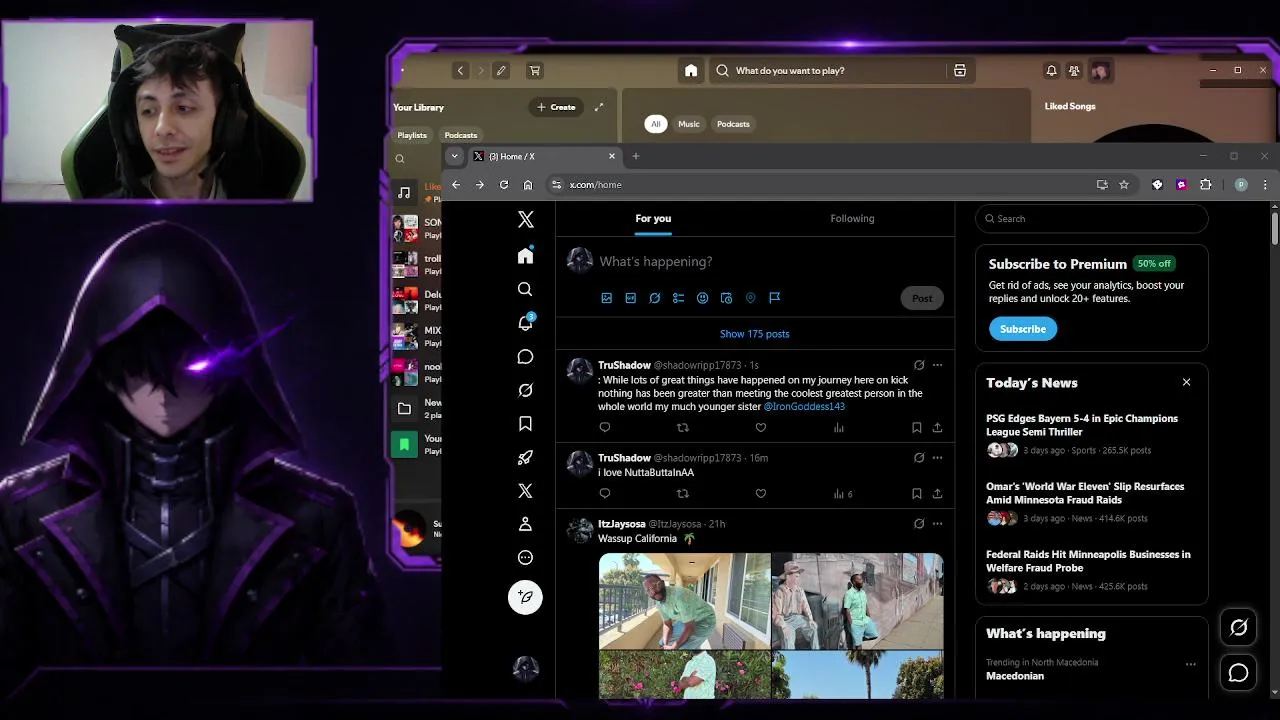The image size is (1280, 720).
Task: Bookmark TruShadow's post about kick journey
Action: 916,428
